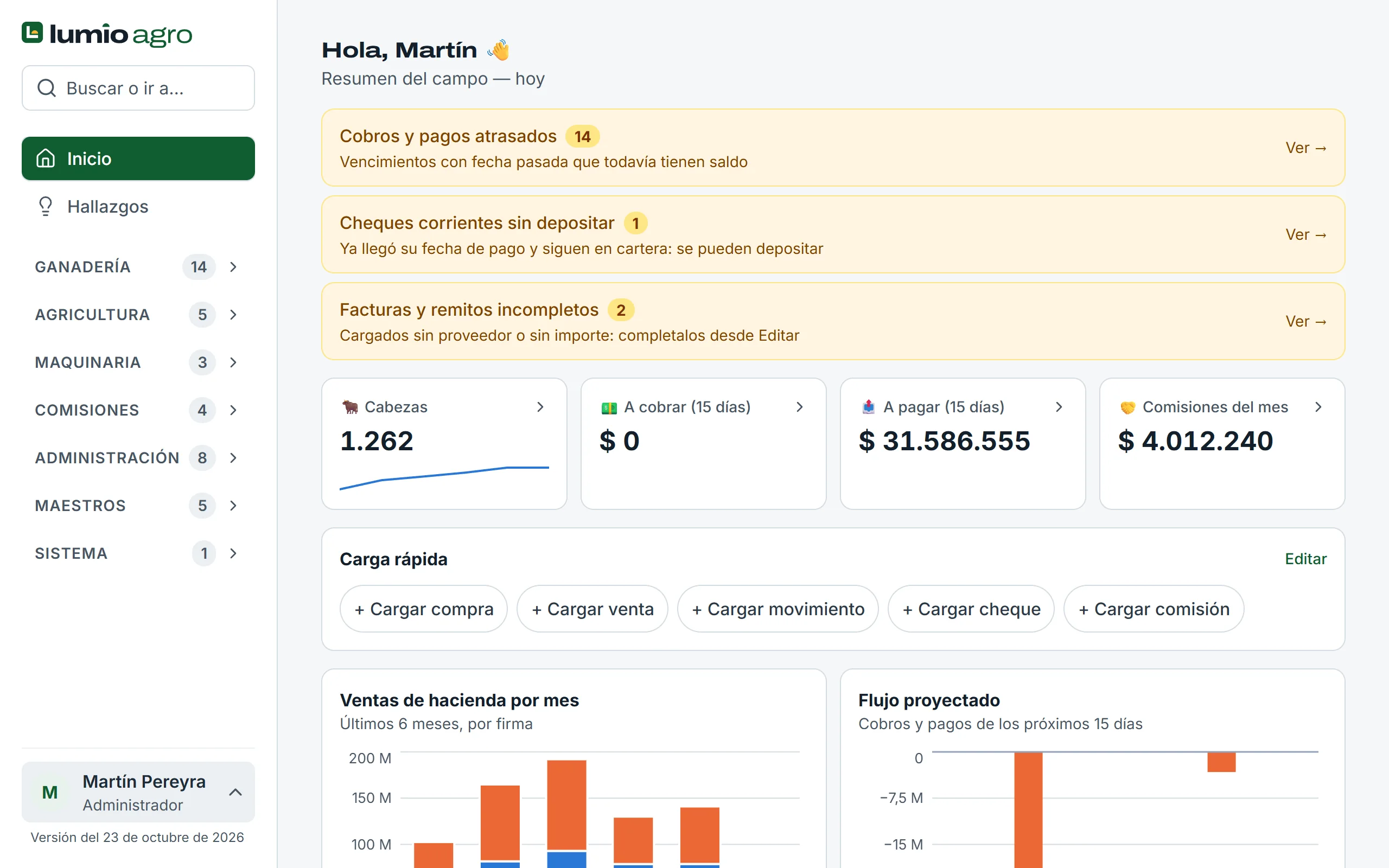Screen dimensions: 1389x868
Task: Click the $ 4.012.240 amount
Action: (x=1196, y=441)
